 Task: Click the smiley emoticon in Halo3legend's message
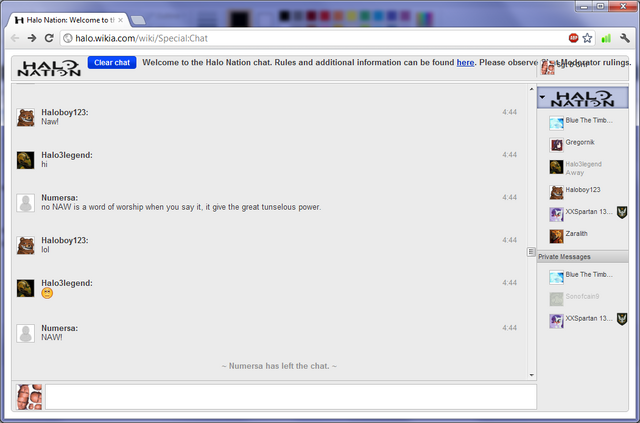pyautogui.click(x=47, y=293)
